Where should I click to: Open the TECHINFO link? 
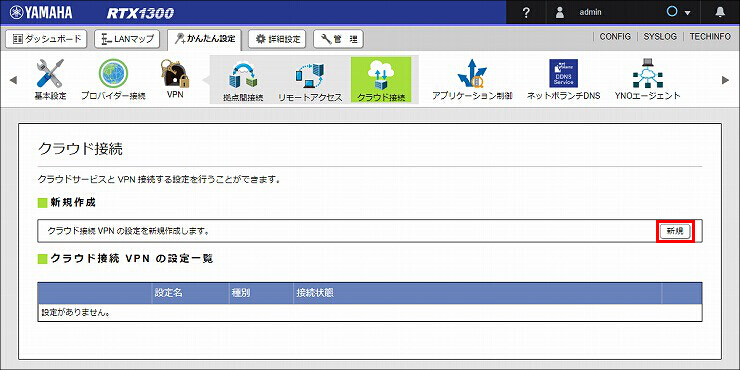pos(710,37)
